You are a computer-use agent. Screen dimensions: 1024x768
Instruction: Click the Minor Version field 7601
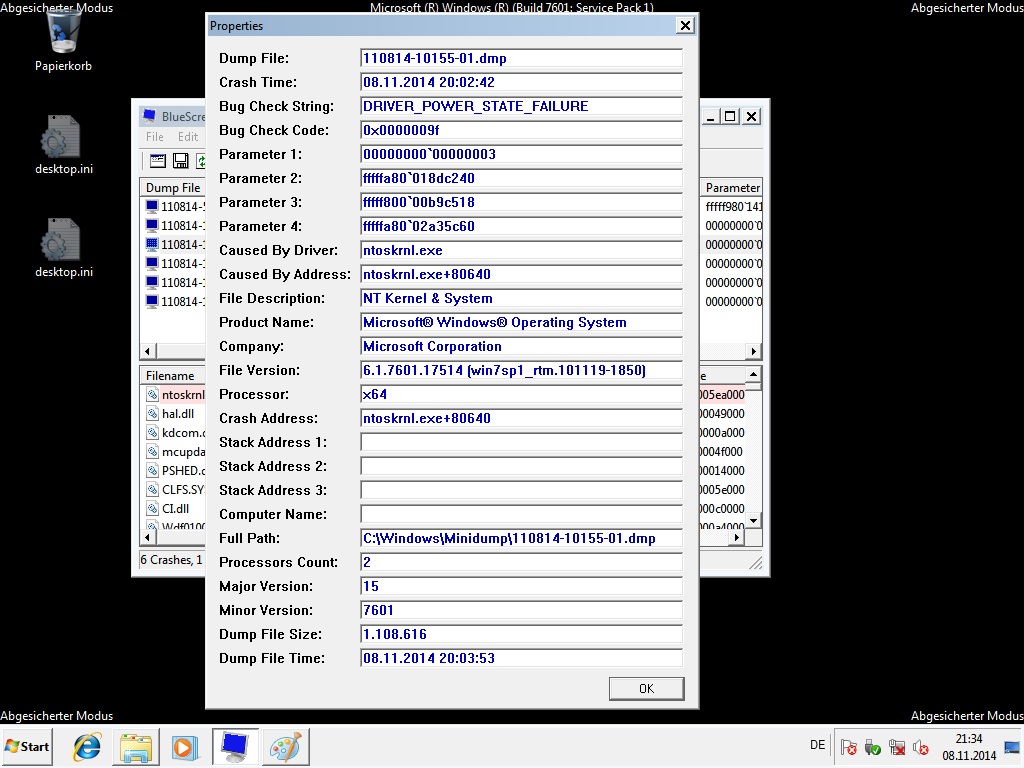pos(521,610)
